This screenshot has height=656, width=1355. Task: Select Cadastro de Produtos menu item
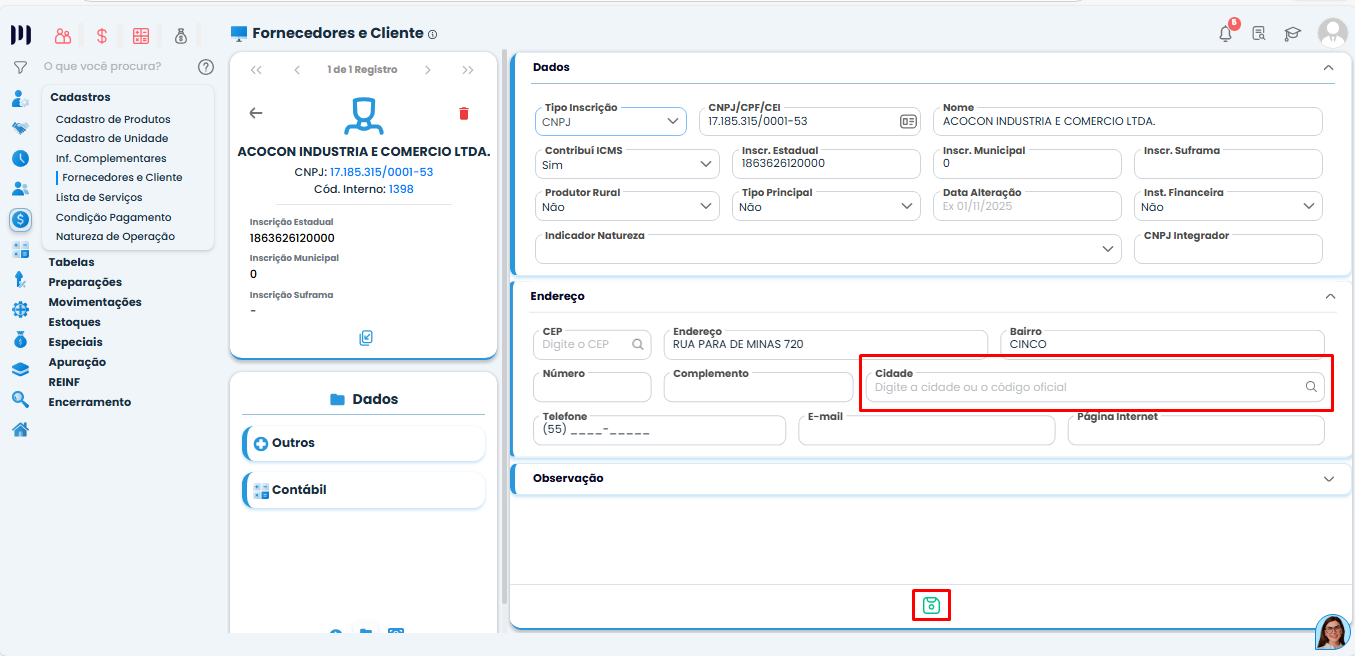tap(113, 119)
